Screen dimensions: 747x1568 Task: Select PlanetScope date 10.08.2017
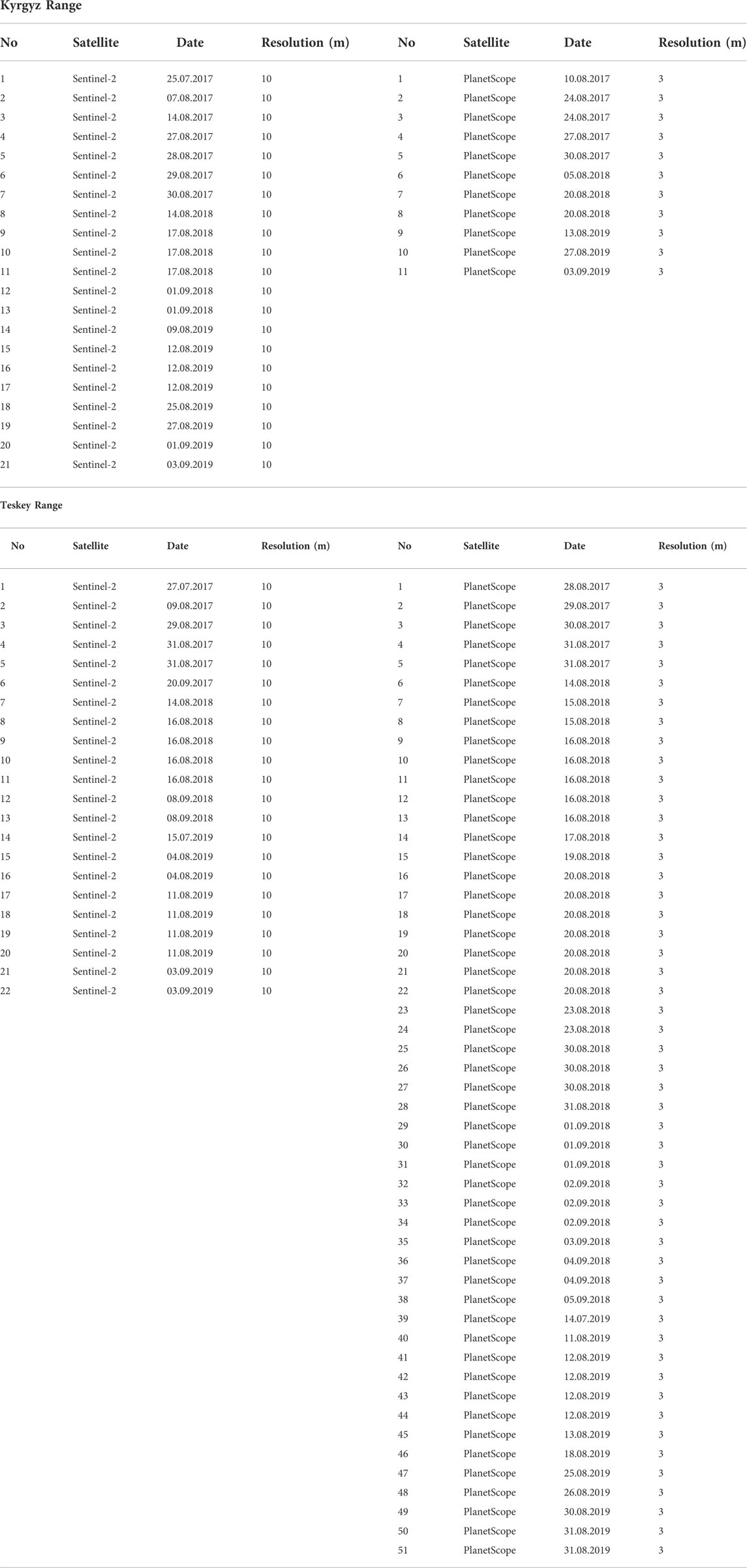587,79
